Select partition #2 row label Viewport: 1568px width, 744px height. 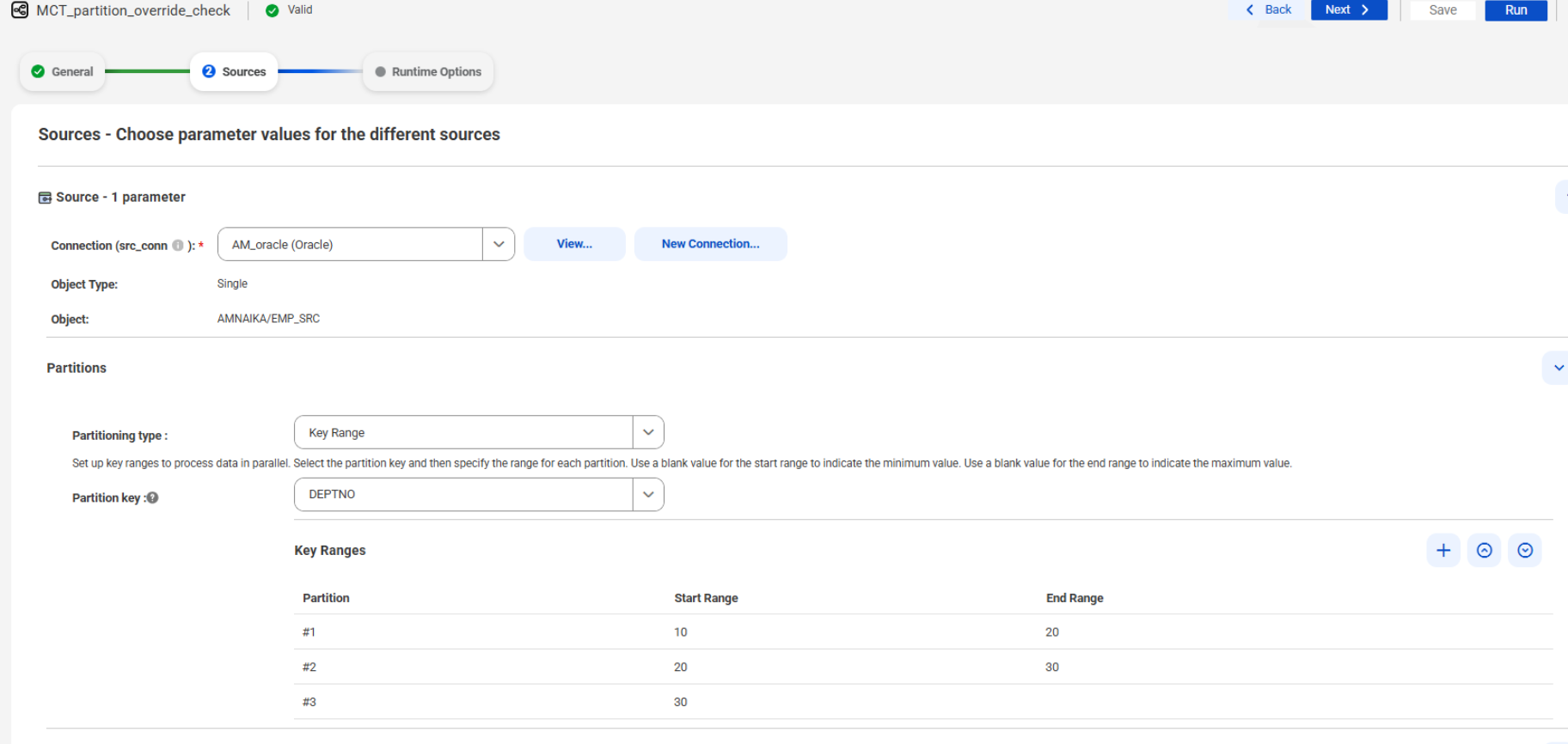(x=309, y=668)
